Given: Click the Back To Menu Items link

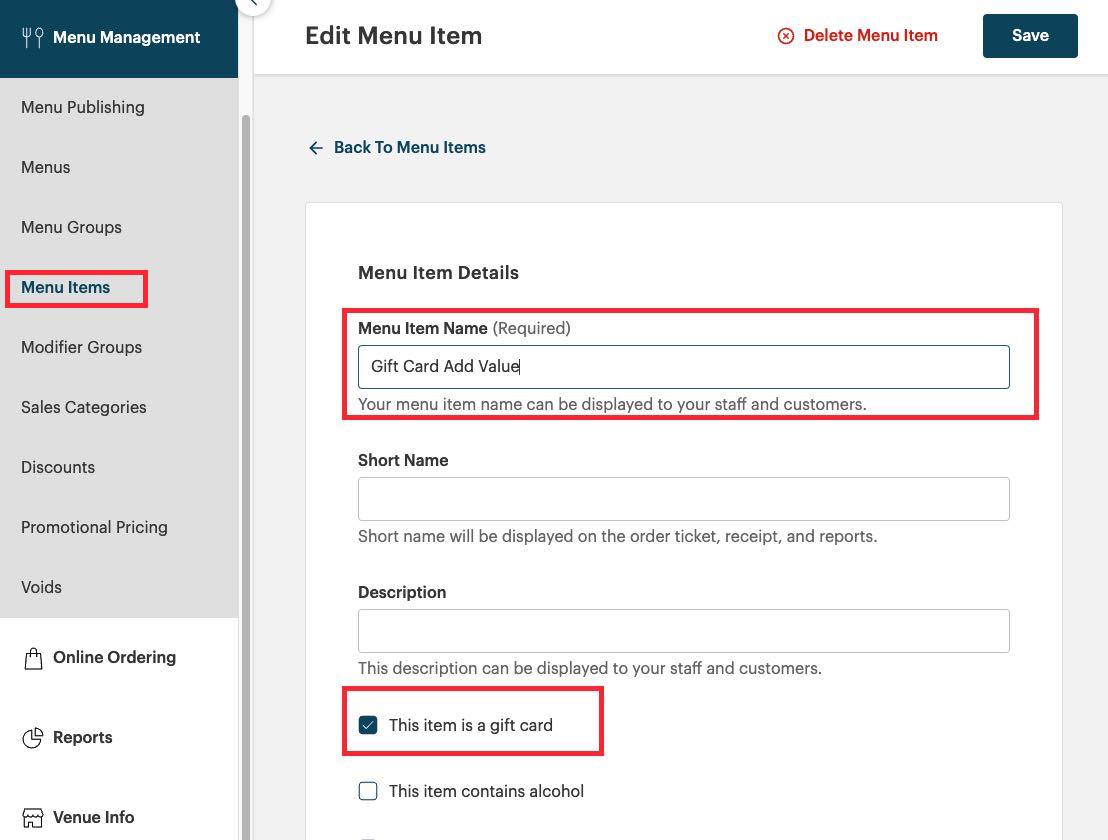Looking at the screenshot, I should click(x=409, y=147).
